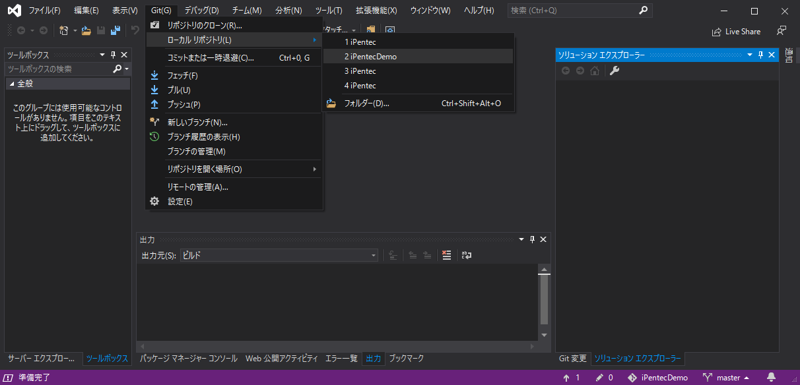
Task: Switch to the パッケージ マネージャー コンソール tab
Action: coord(188,358)
